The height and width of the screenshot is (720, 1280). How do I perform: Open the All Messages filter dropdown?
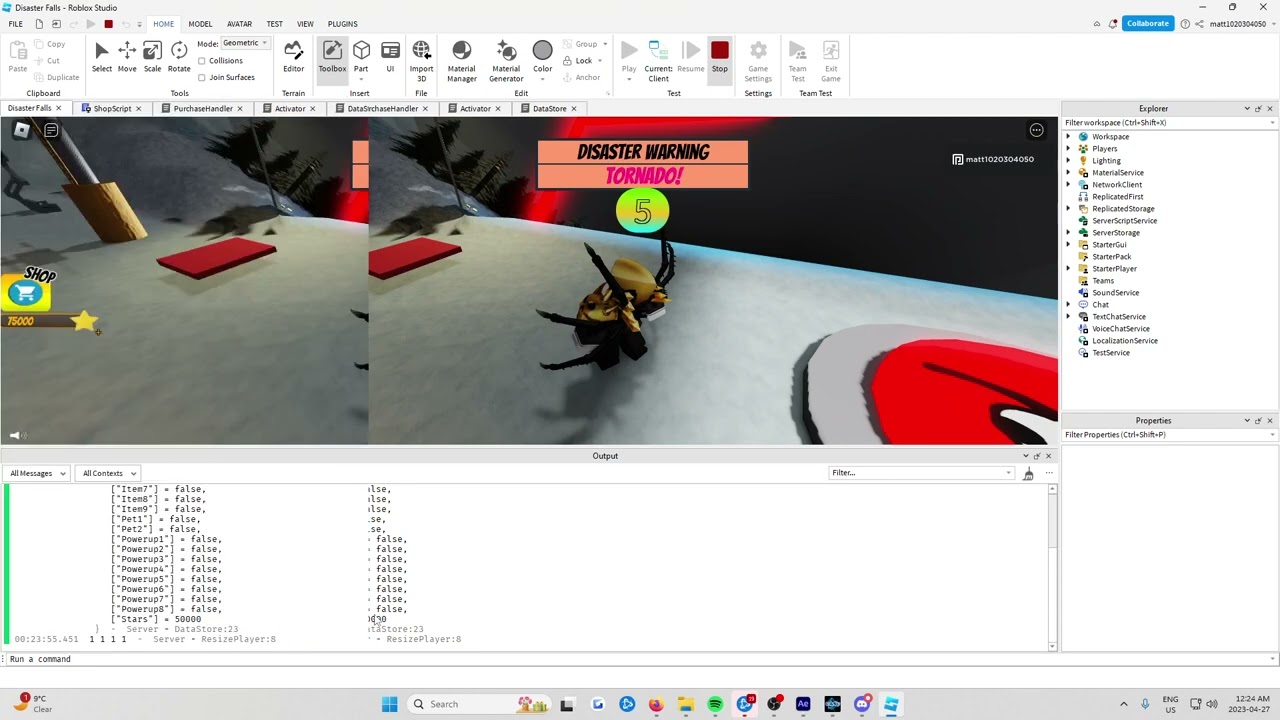(36, 473)
